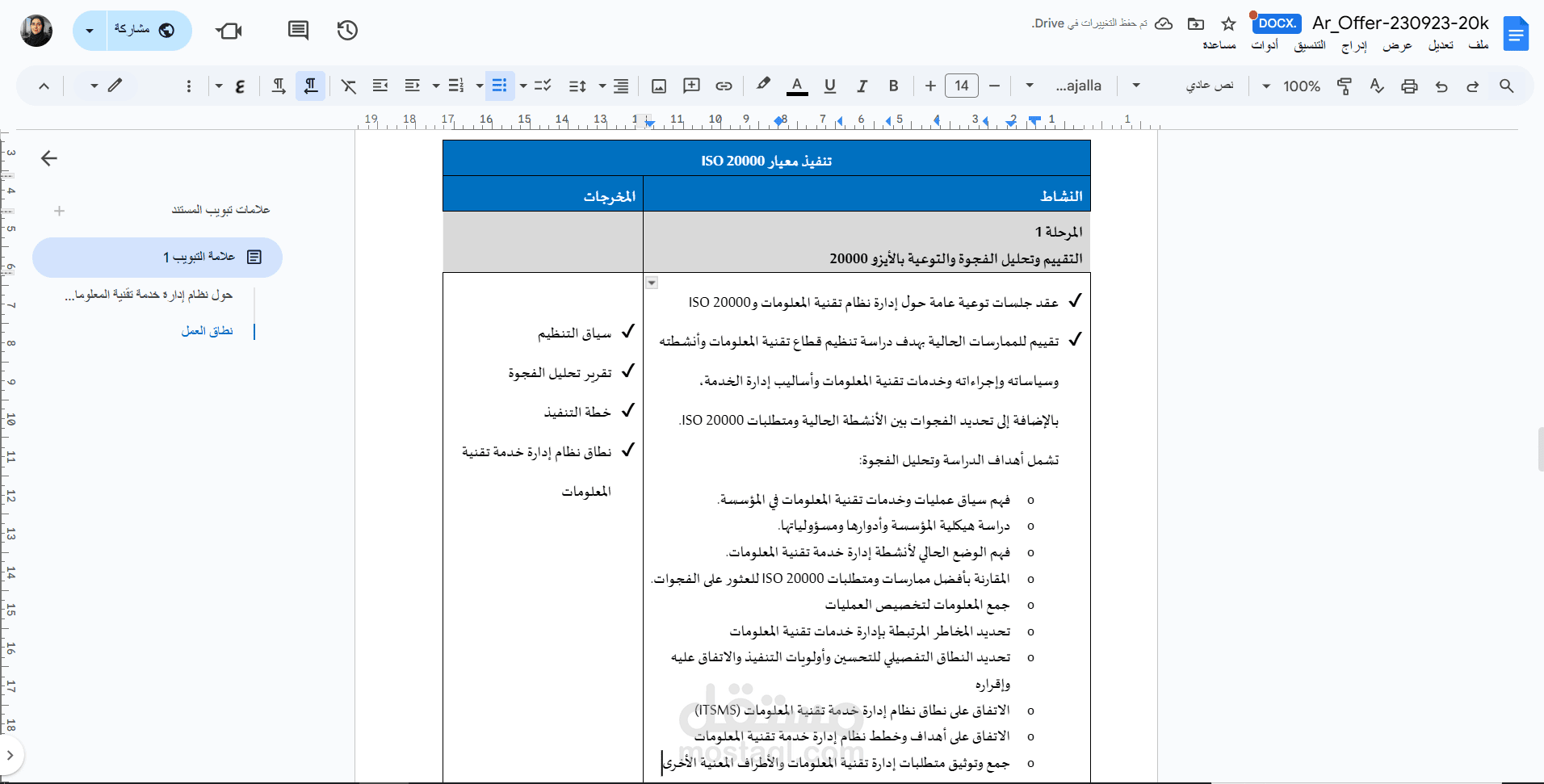The height and width of the screenshot is (784, 1544).
Task: Click the مشاركة share button
Action: point(149,31)
